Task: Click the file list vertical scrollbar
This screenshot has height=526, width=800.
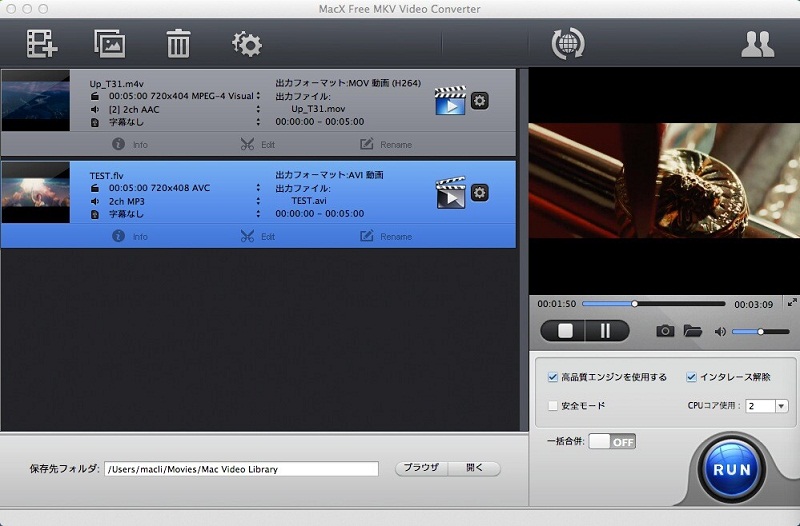Action: [x=523, y=250]
